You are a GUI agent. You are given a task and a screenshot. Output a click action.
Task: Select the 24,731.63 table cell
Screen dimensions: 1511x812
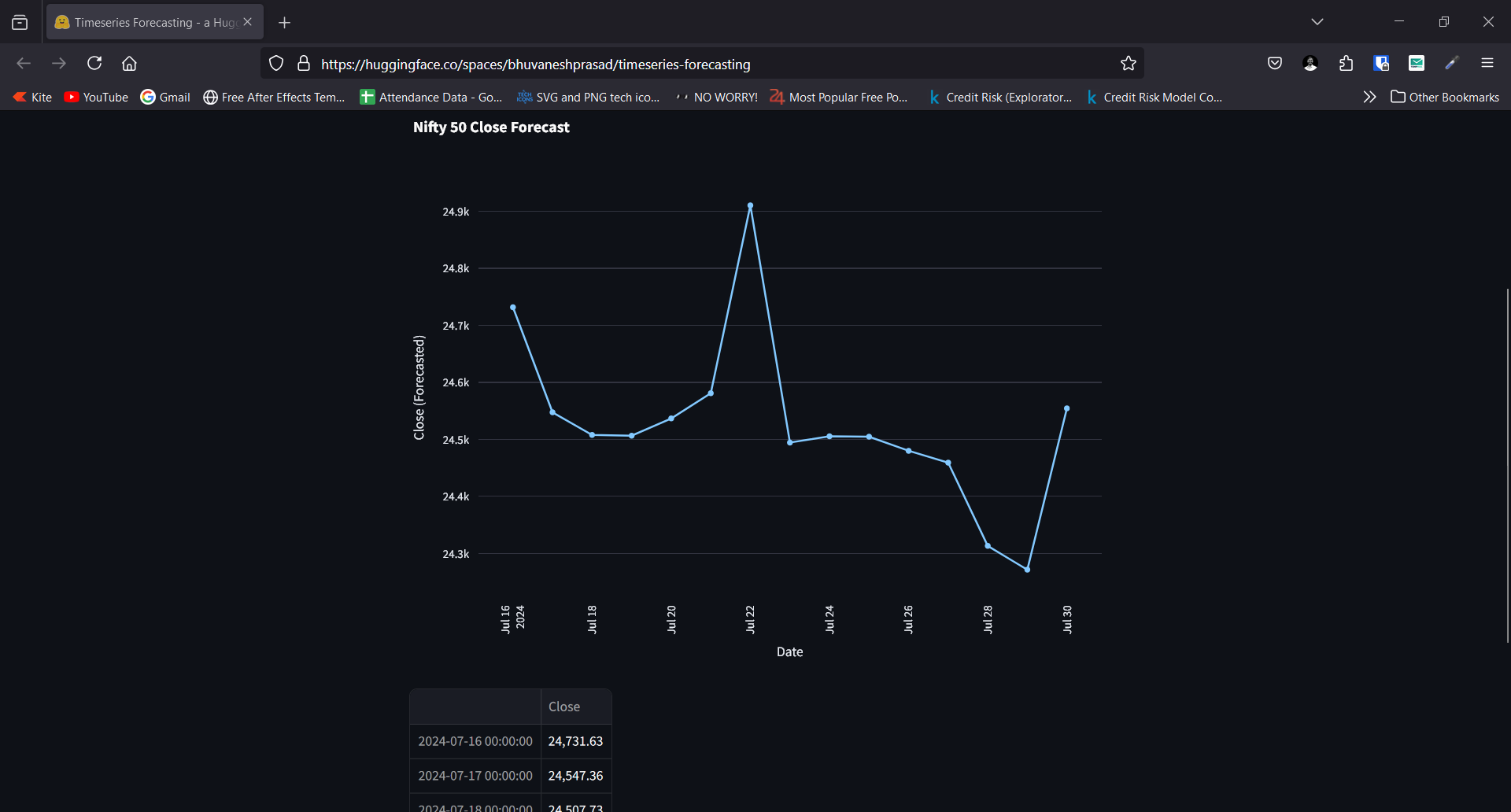576,741
